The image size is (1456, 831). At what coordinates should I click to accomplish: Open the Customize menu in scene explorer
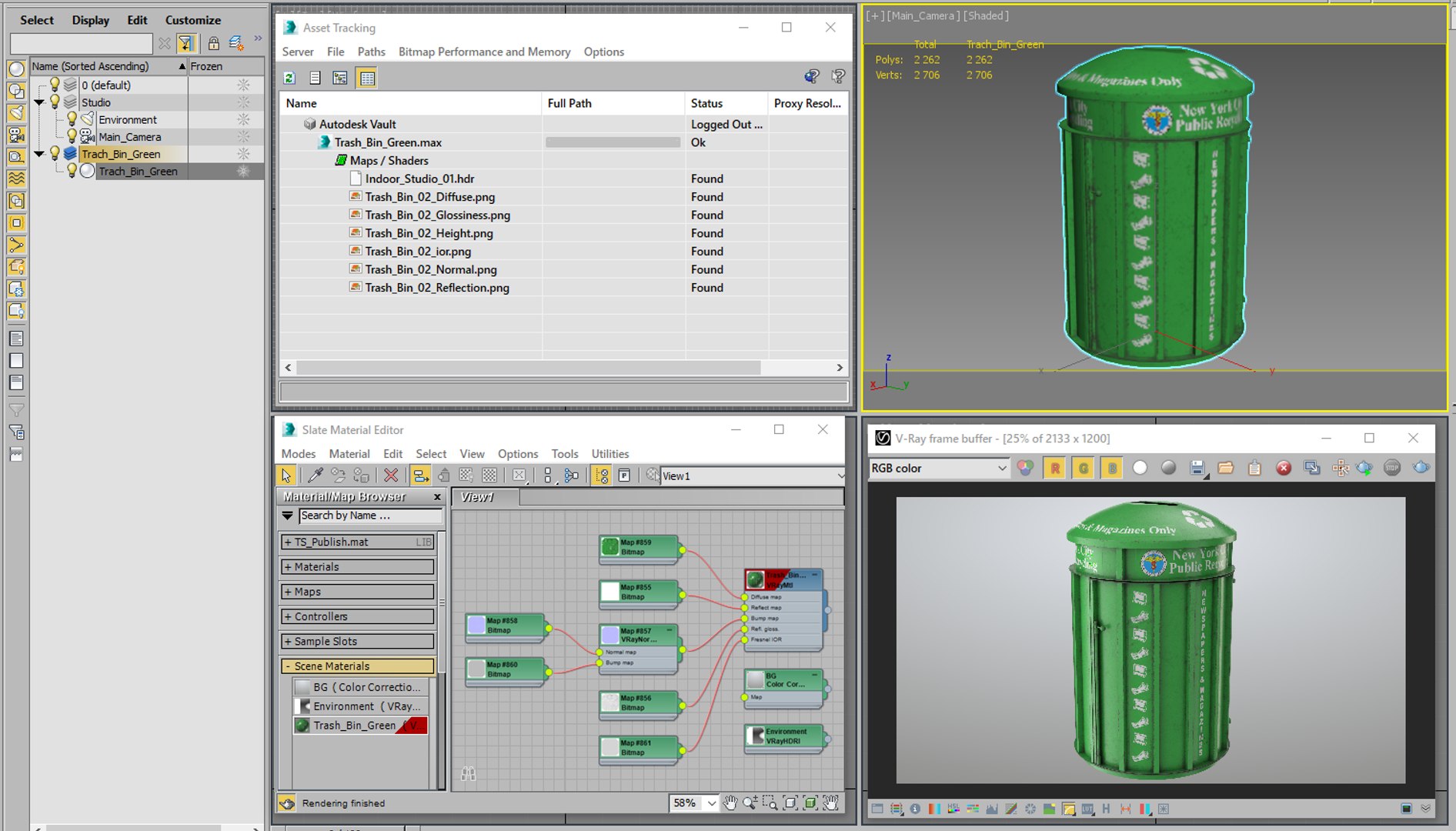(x=192, y=20)
